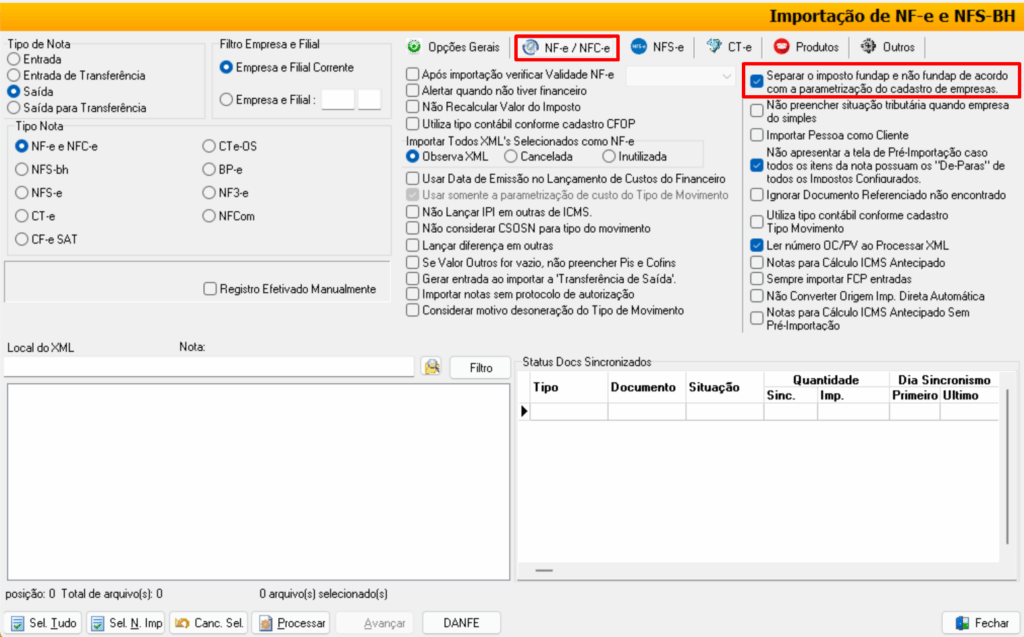Open the Produtos tab
The height and width of the screenshot is (637, 1024).
coord(806,47)
